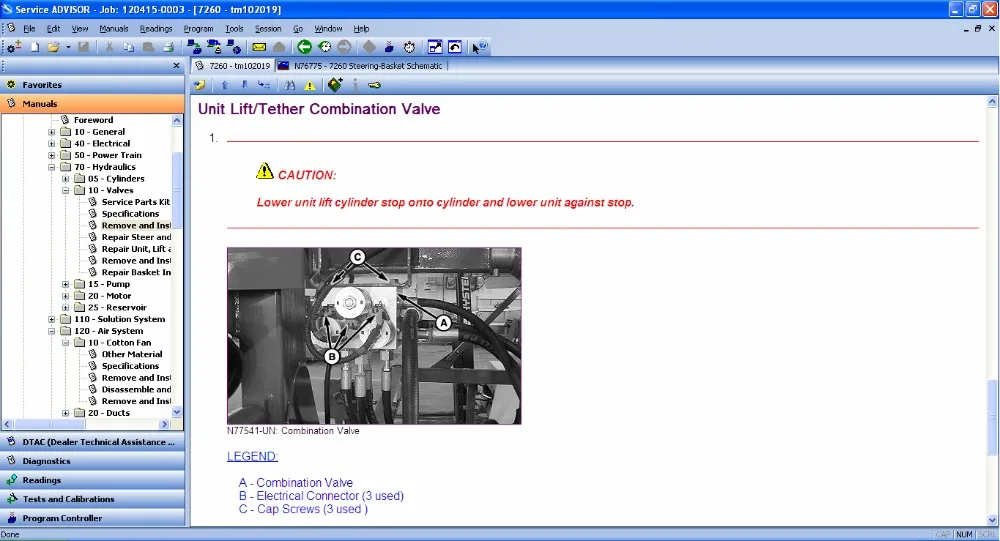The width and height of the screenshot is (1000, 541).
Task: Click the blue up arrow in document toolbar
Action: [x=224, y=85]
